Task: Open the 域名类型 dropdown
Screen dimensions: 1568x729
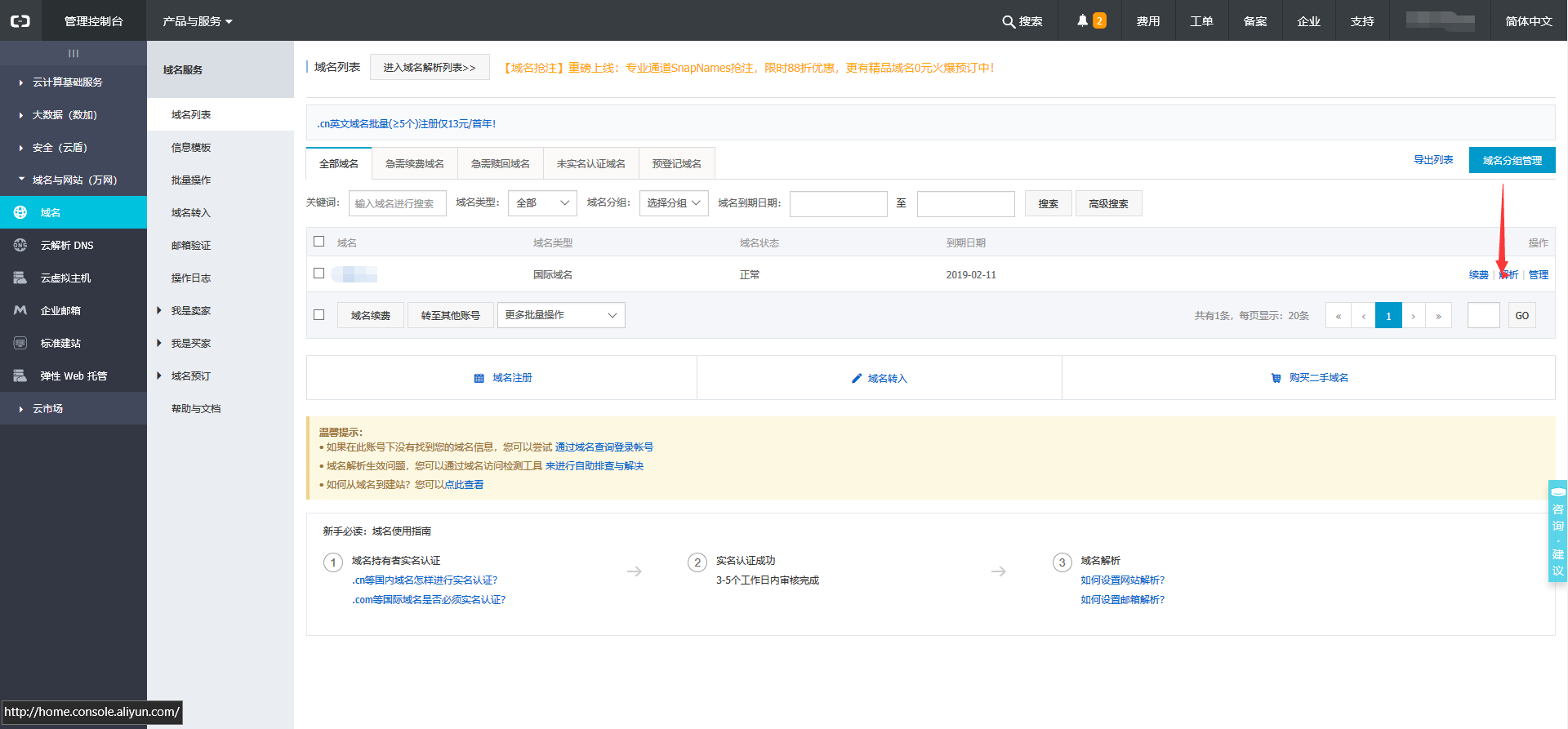Action: pos(542,203)
